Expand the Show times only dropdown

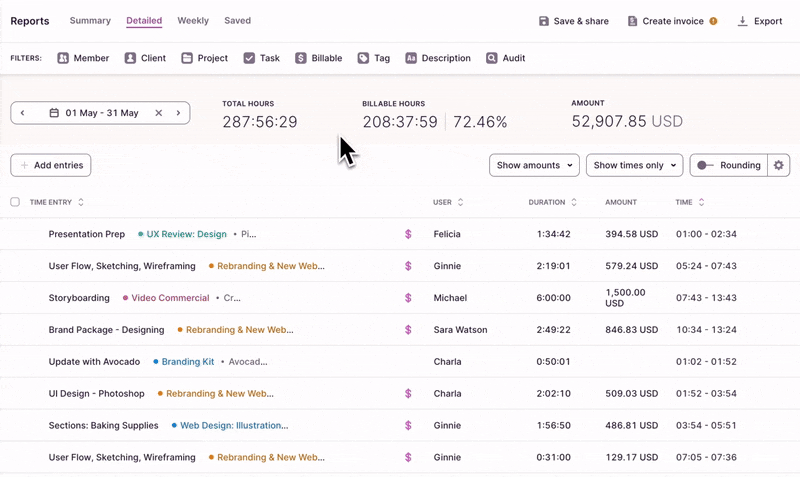pos(634,165)
